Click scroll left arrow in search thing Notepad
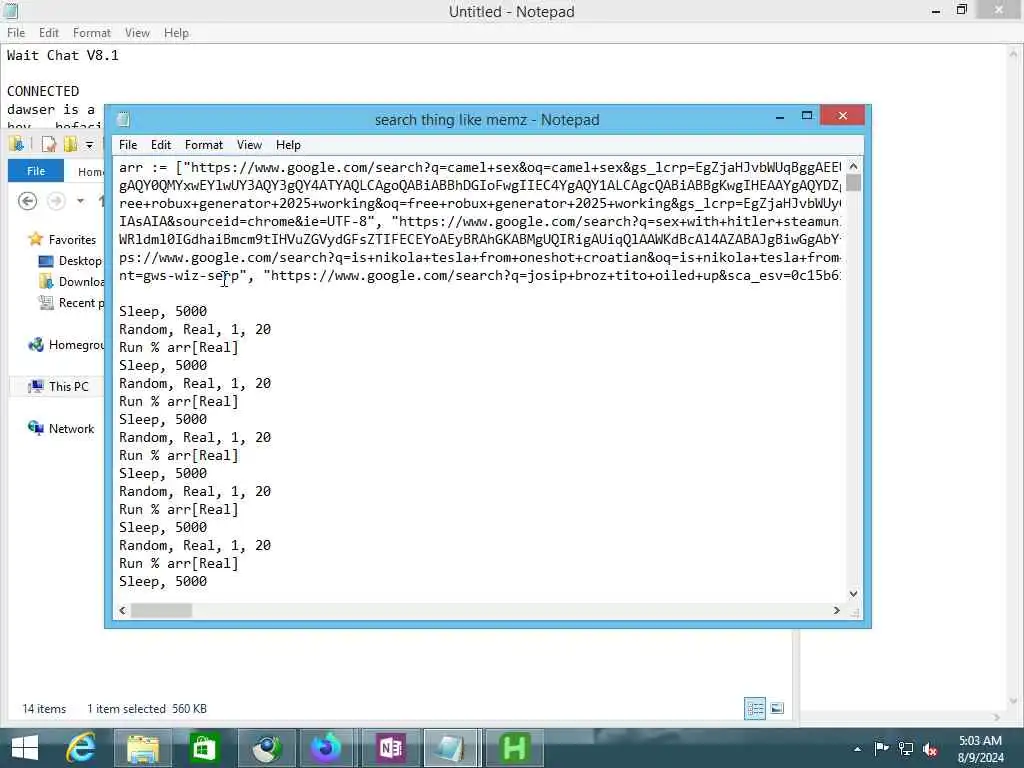This screenshot has height=768, width=1024. coord(122,611)
